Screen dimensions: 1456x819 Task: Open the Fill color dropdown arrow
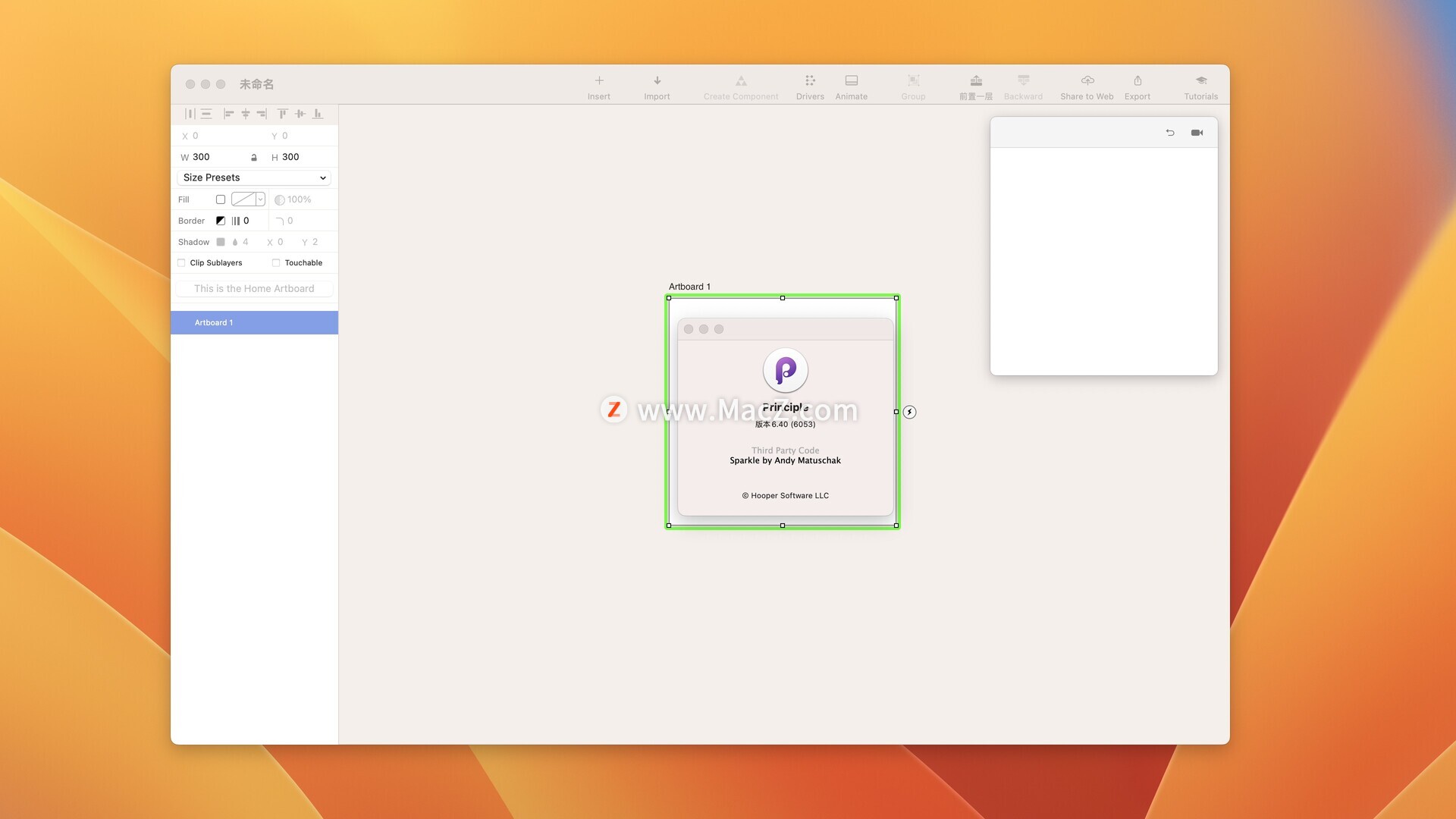click(x=260, y=199)
